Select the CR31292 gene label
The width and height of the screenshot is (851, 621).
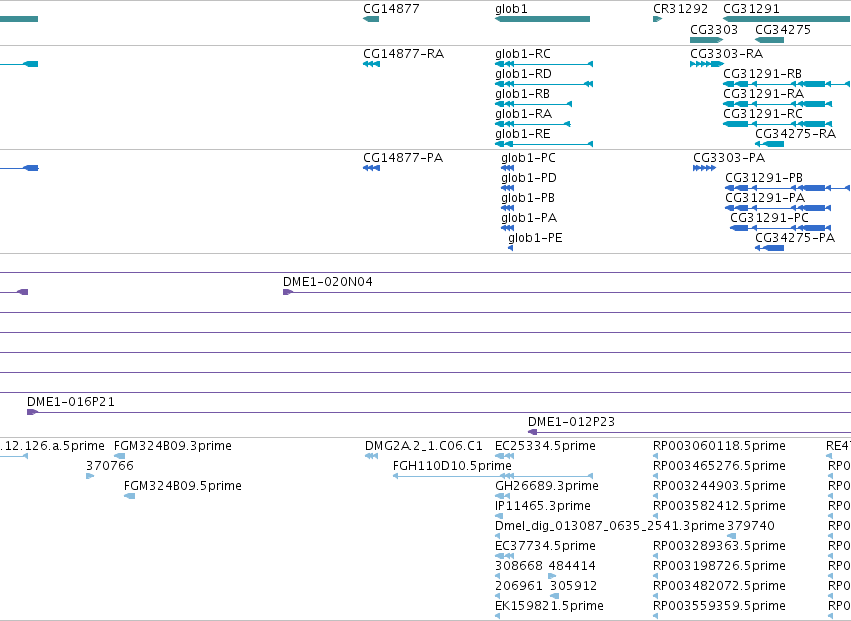[680, 9]
